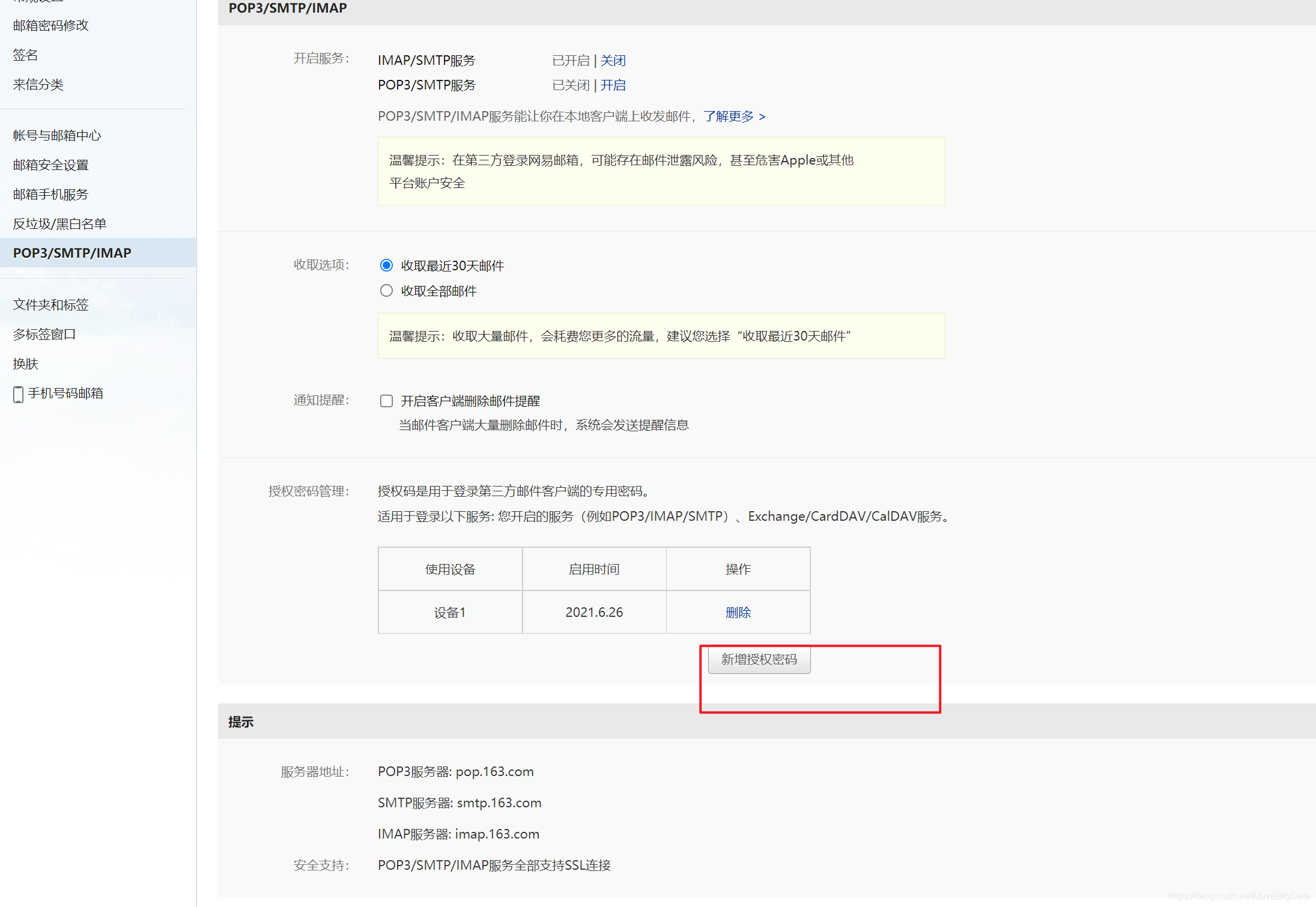Screen dimensions: 1316x907
Task: Open the 换肤 skin settings
Action: coord(25,363)
